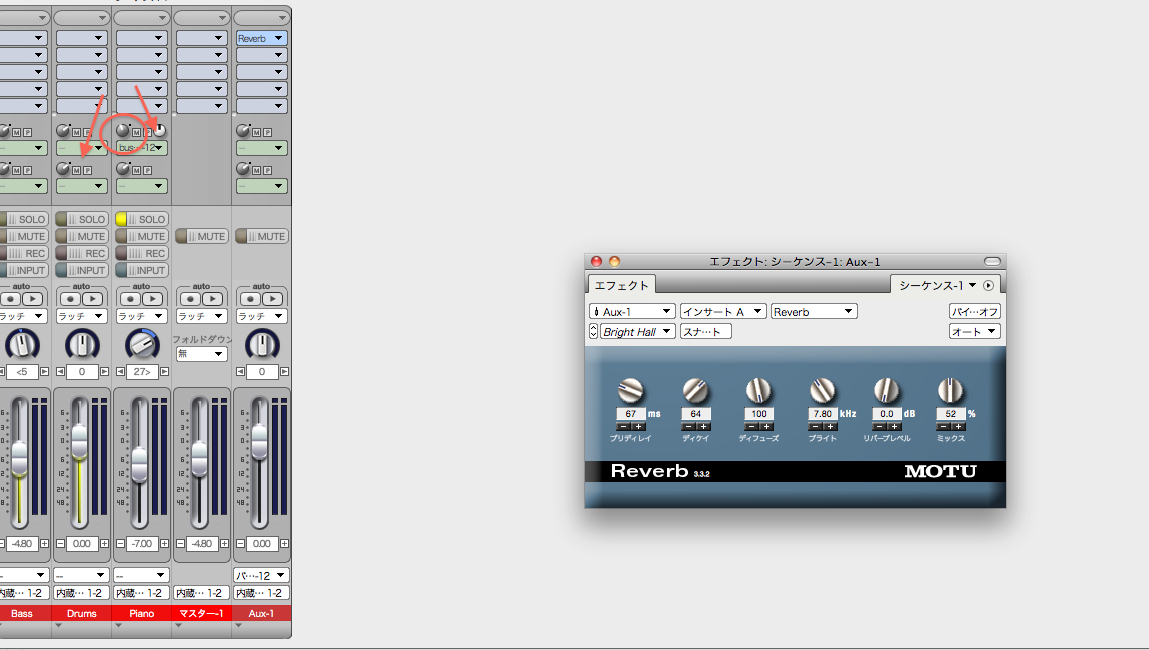Increase the Pre-delay value with plus button
1149x650 pixels.
(638, 426)
